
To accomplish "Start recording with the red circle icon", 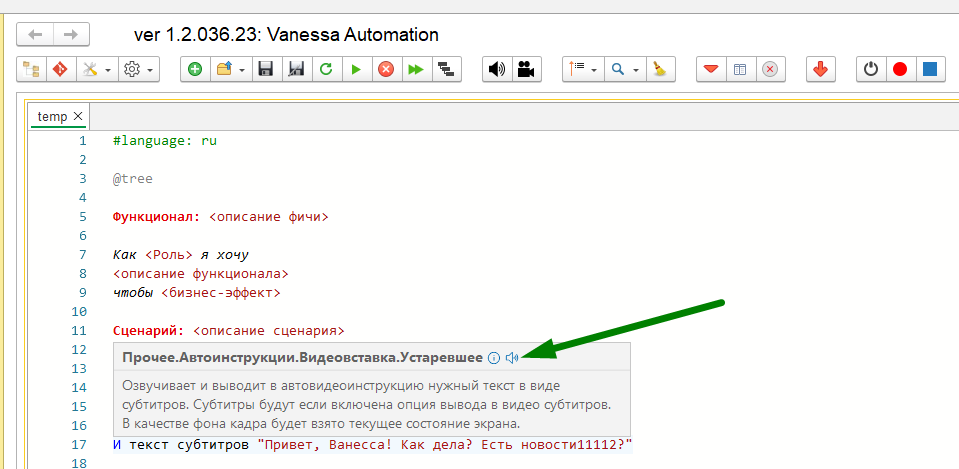I will click(900, 69).
